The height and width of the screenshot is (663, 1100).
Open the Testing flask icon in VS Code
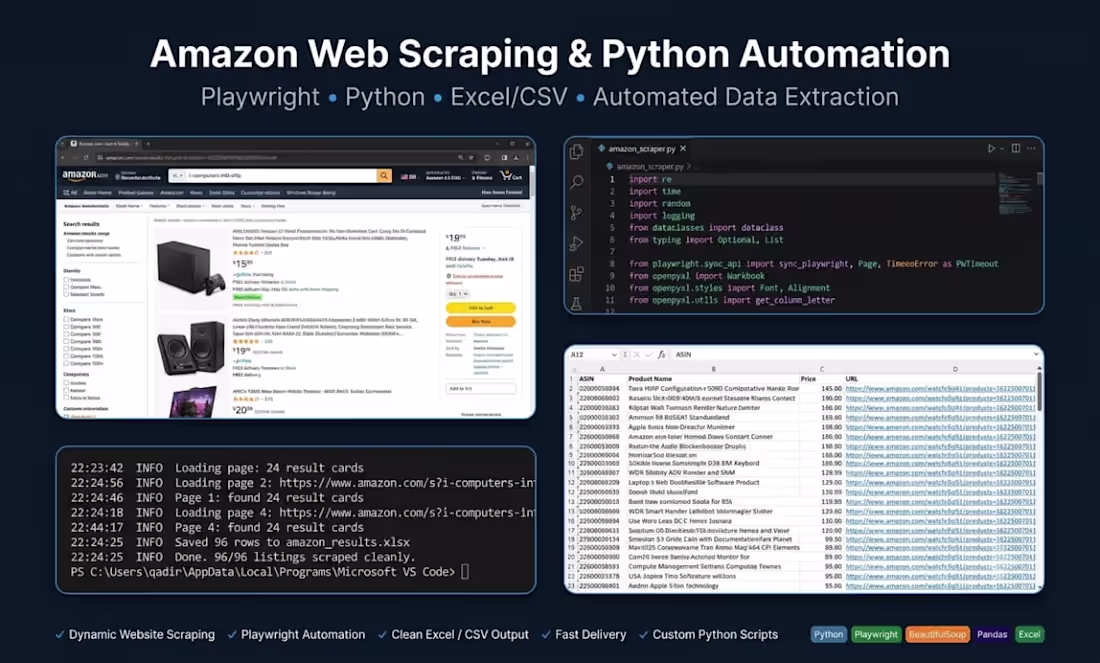(x=577, y=303)
